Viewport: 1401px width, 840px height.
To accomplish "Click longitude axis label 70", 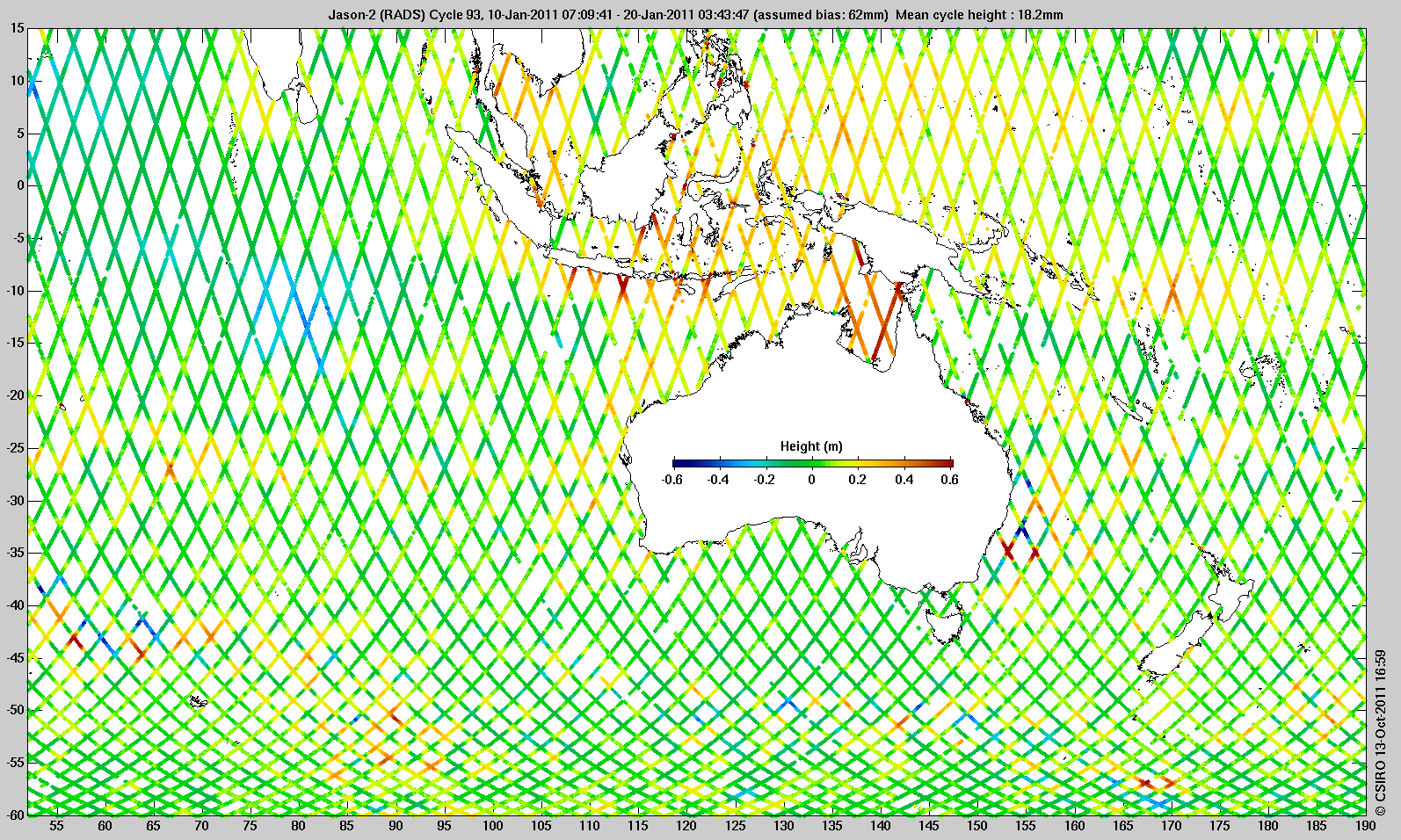I will pos(201,826).
